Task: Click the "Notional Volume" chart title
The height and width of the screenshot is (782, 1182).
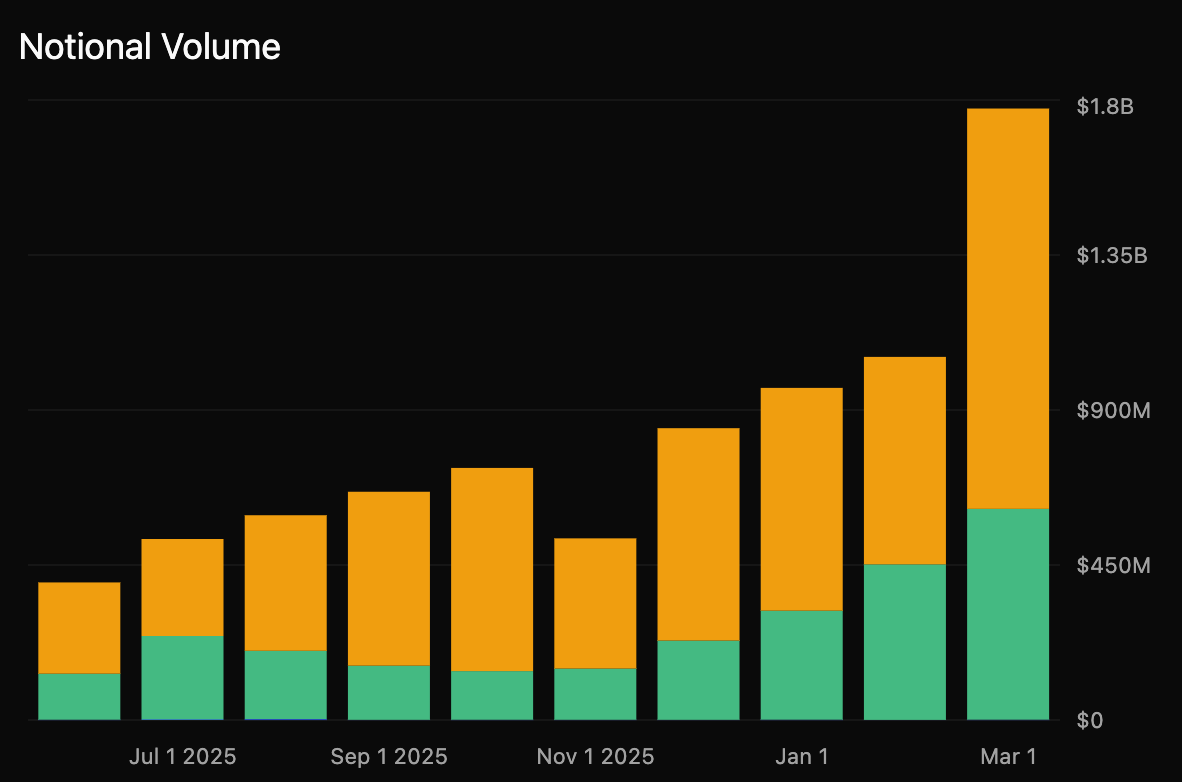Action: click(150, 47)
